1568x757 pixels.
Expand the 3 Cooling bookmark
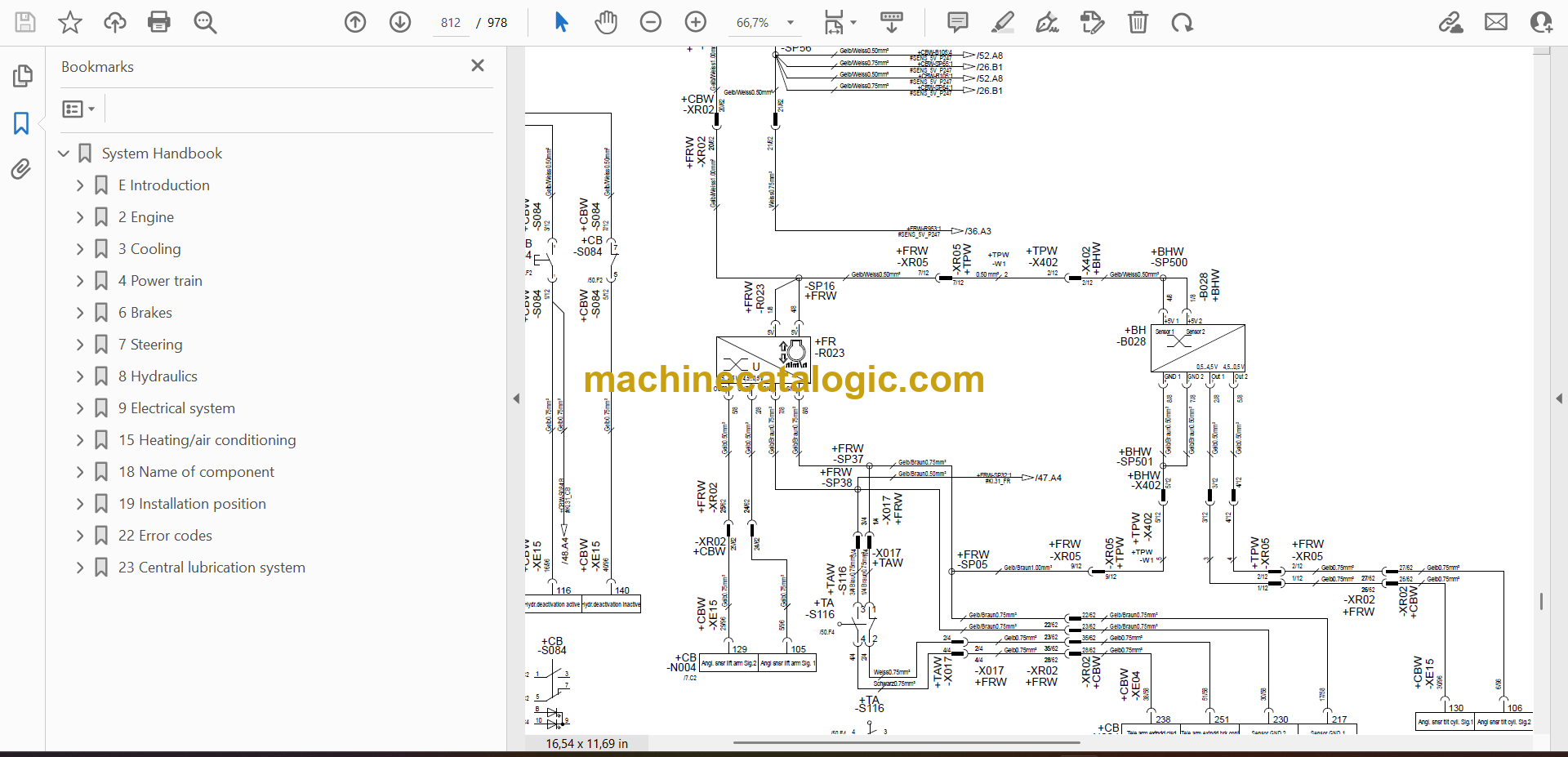pos(80,249)
